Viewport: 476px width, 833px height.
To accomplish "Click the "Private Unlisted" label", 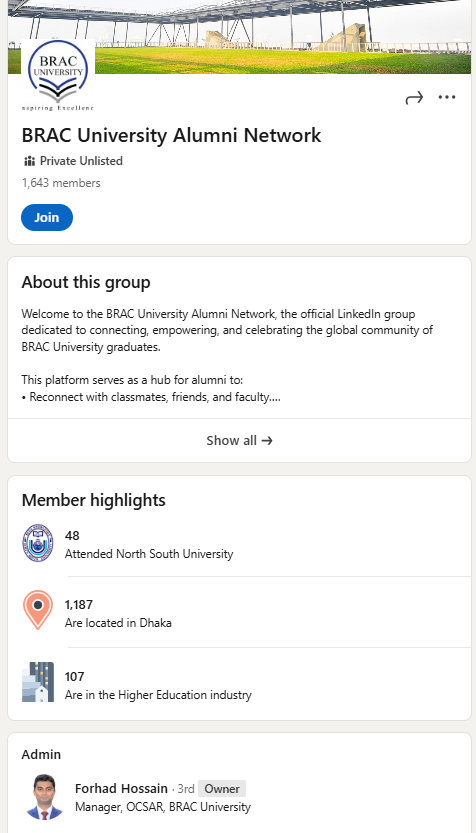I will 81,161.
